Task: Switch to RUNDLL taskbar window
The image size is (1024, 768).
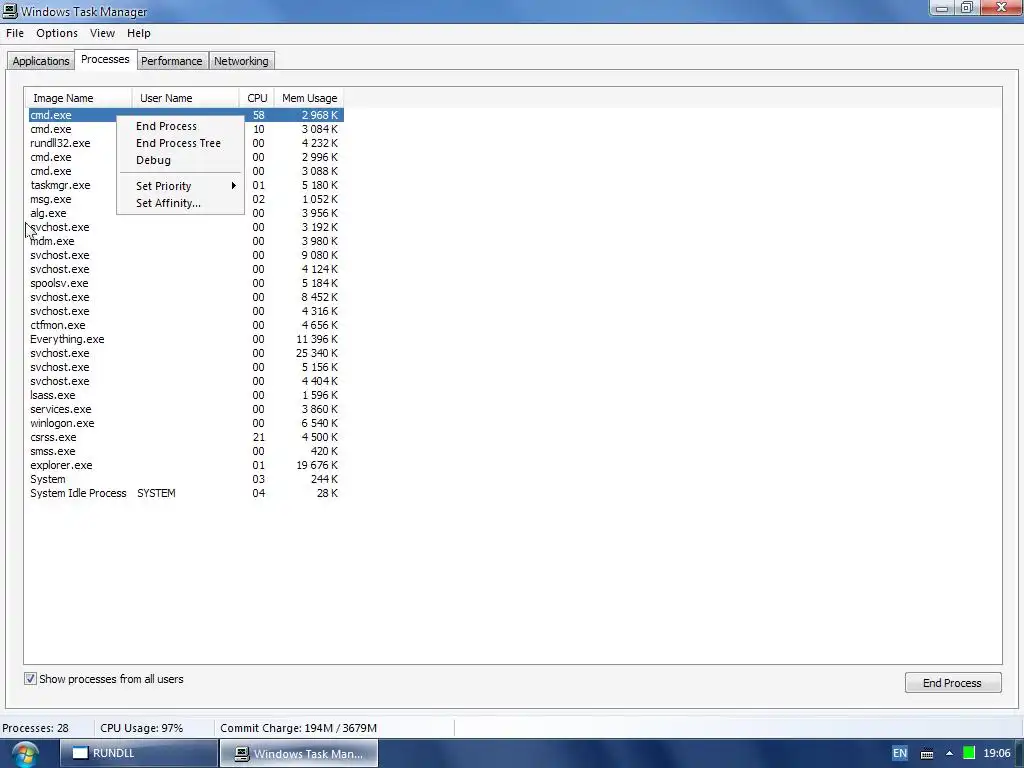Action: tap(138, 753)
